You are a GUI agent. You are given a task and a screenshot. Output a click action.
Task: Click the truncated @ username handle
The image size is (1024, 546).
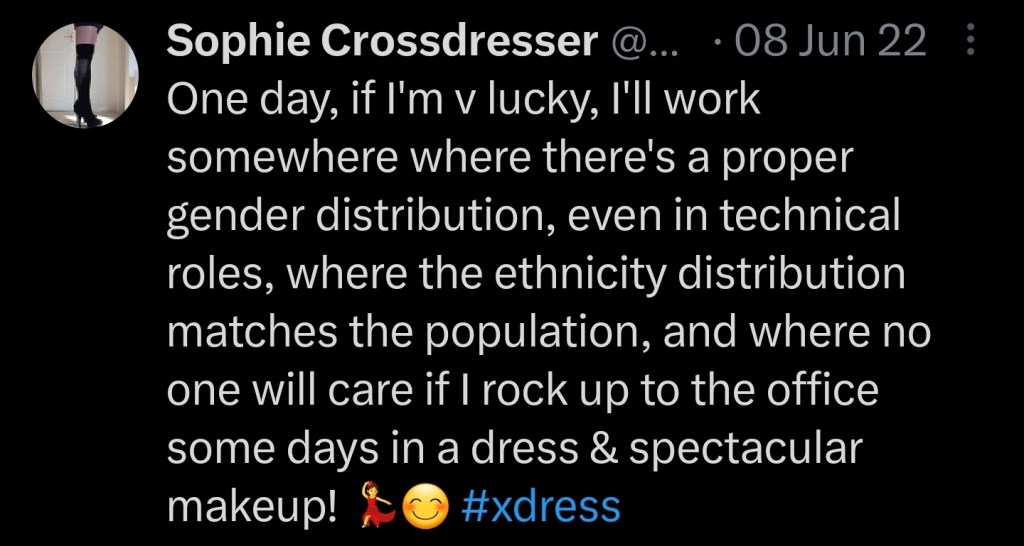pos(644,41)
